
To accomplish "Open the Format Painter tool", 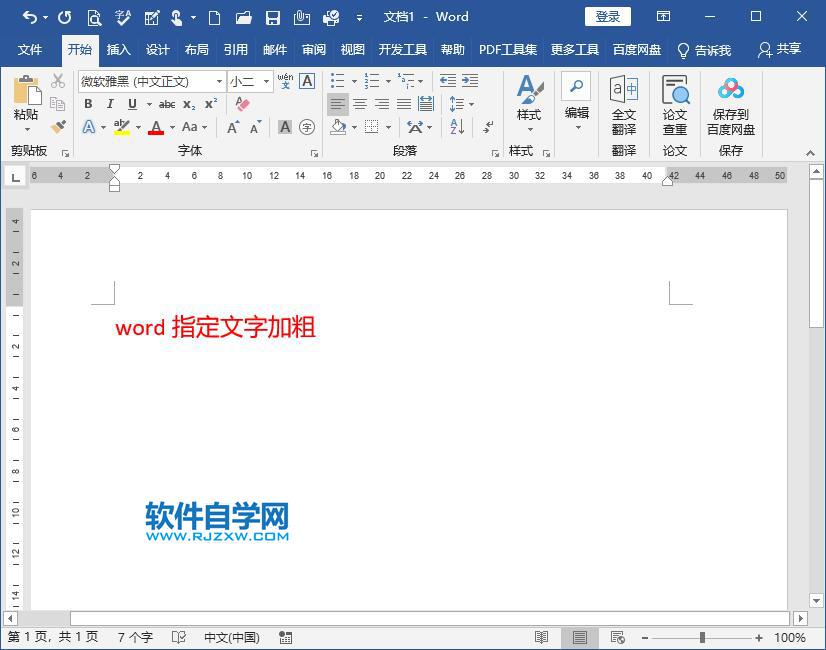I will (58, 127).
